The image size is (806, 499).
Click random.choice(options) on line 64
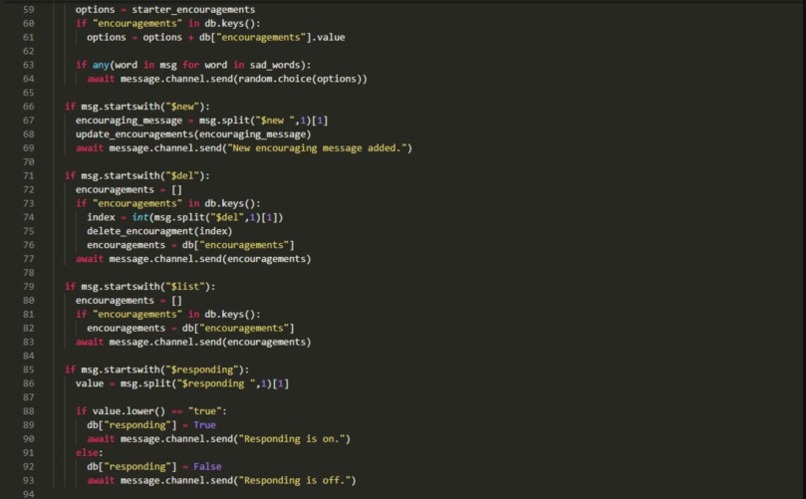[300, 79]
